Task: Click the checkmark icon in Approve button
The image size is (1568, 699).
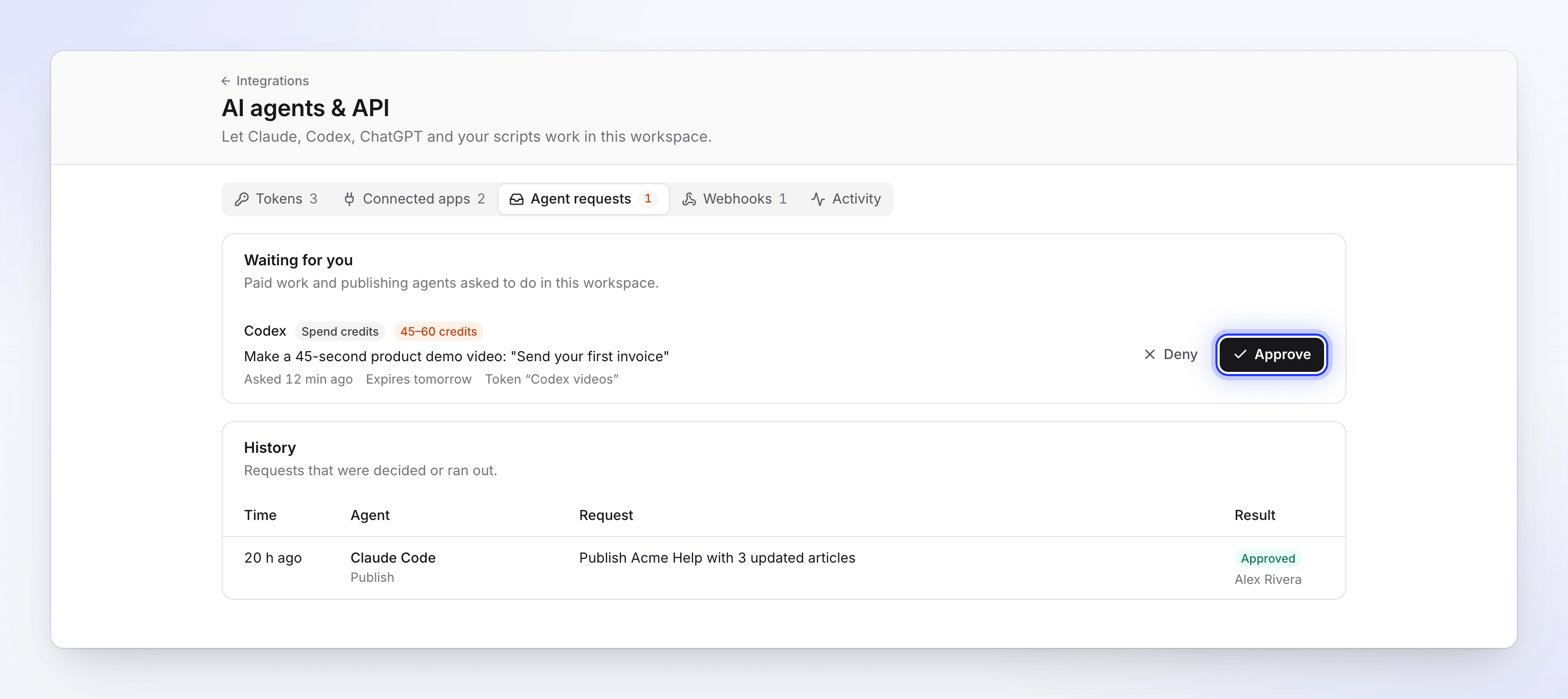Action: click(x=1240, y=354)
